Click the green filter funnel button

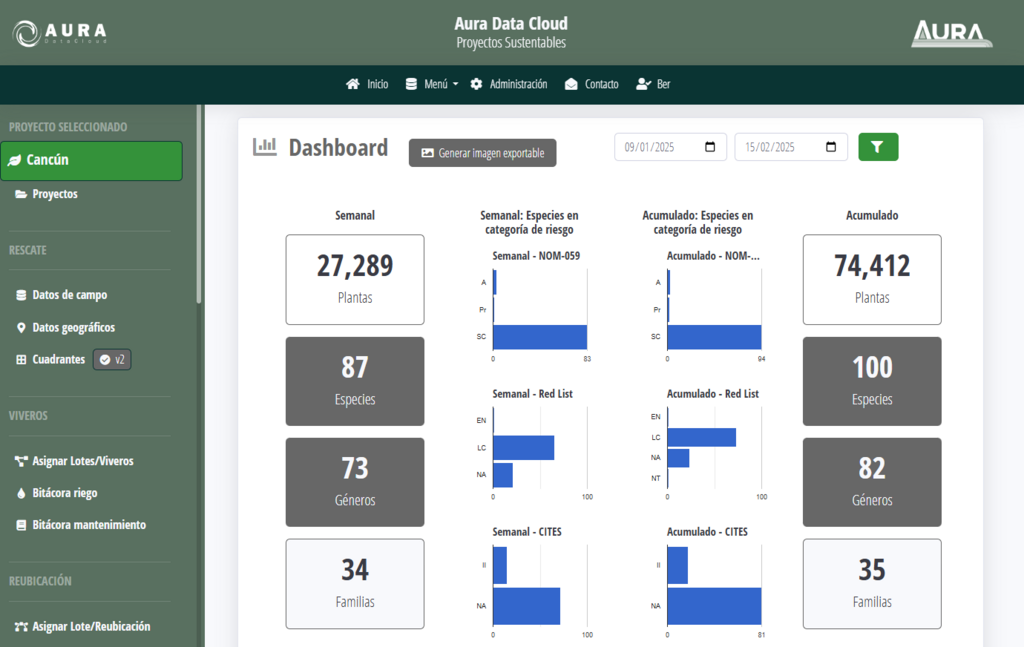point(878,147)
